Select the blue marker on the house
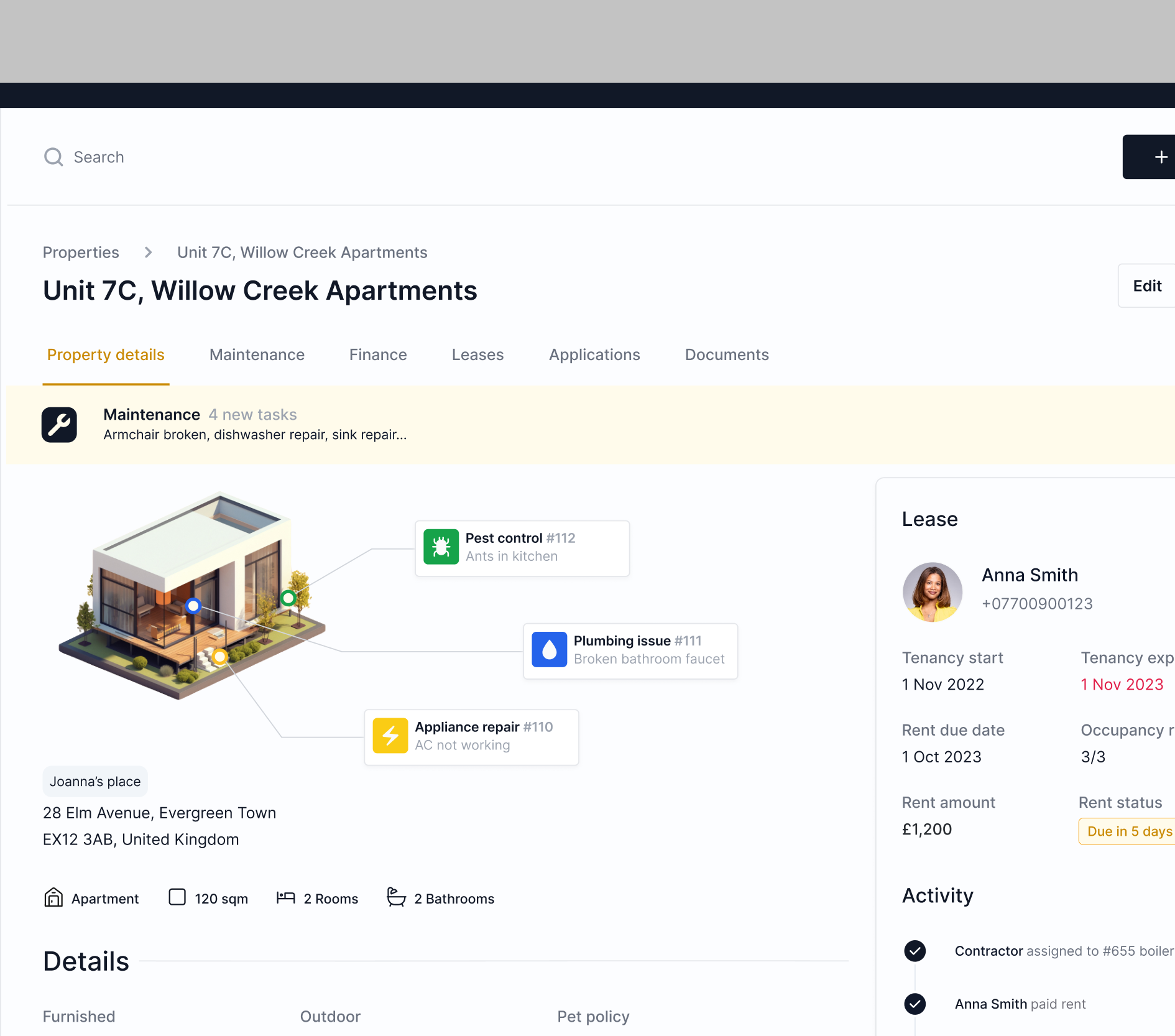Image resolution: width=1175 pixels, height=1036 pixels. (193, 606)
